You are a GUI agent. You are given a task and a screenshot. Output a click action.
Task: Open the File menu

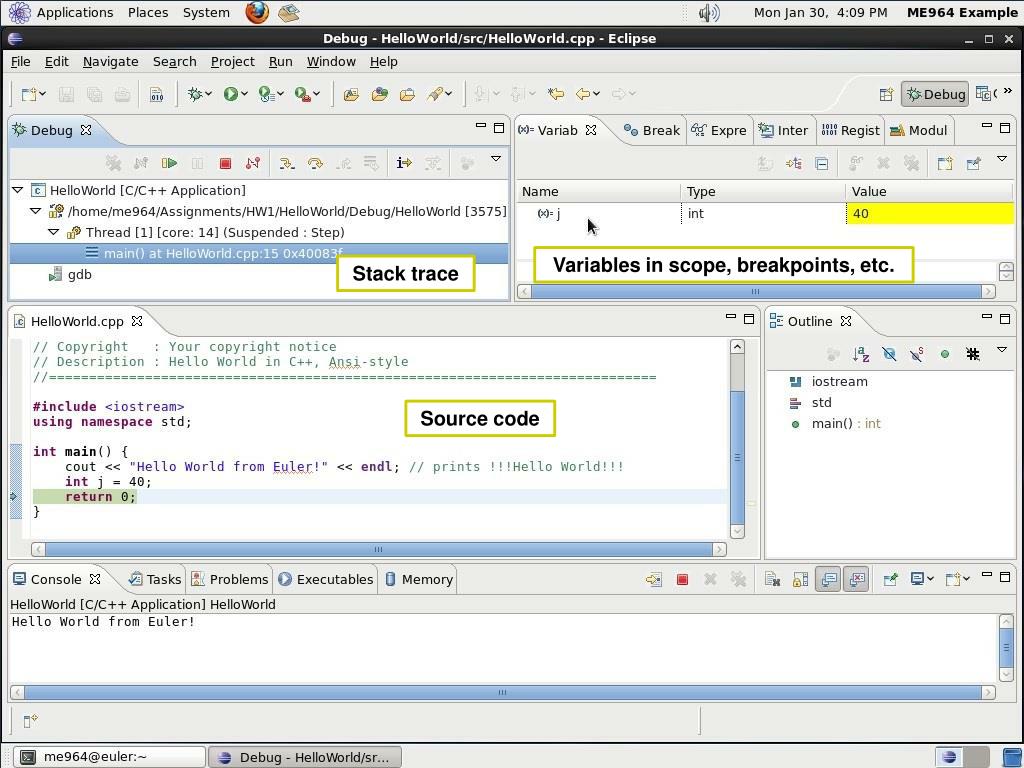tap(20, 61)
